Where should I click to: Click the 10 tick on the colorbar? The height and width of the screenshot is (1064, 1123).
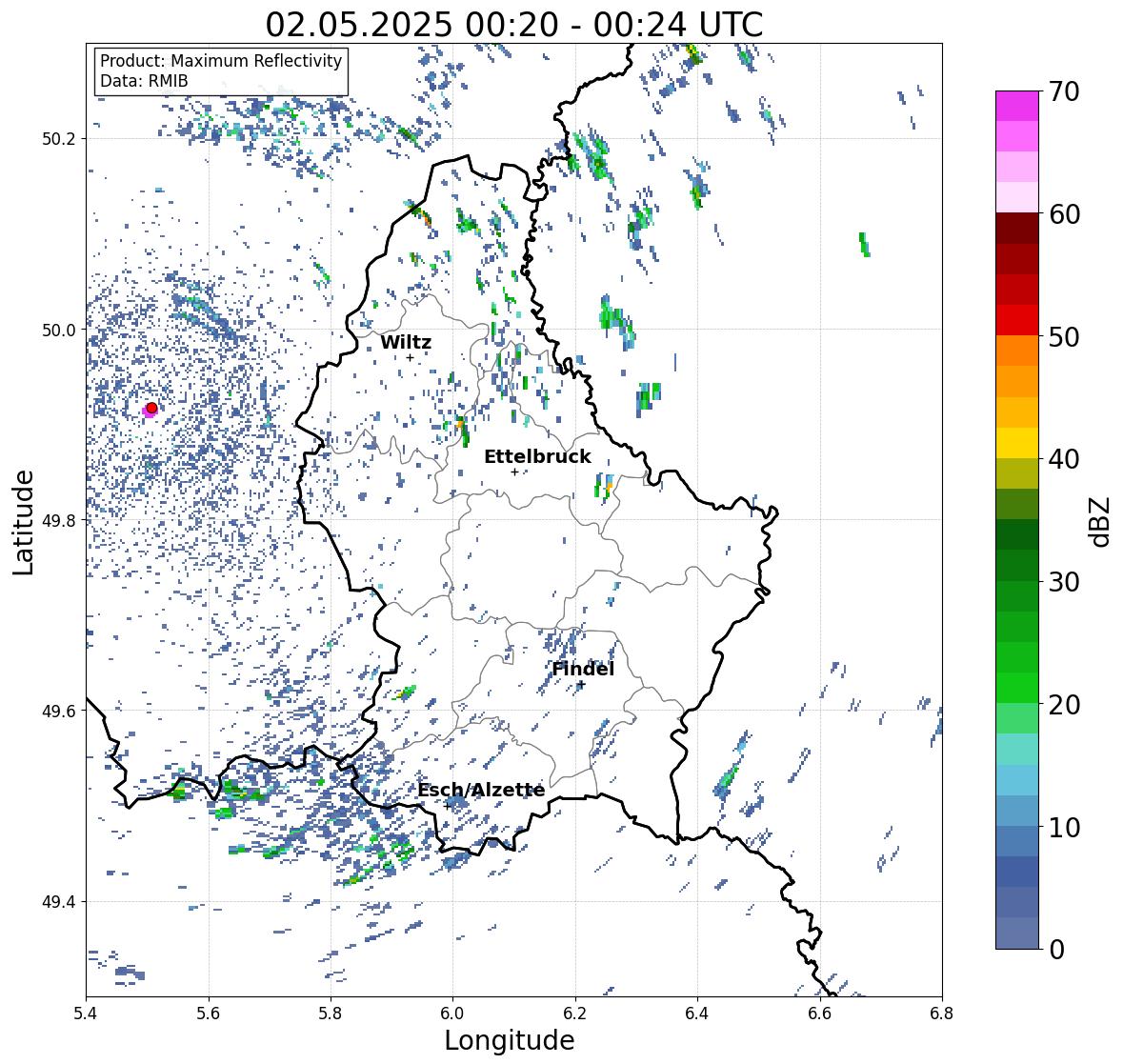pos(1064,827)
